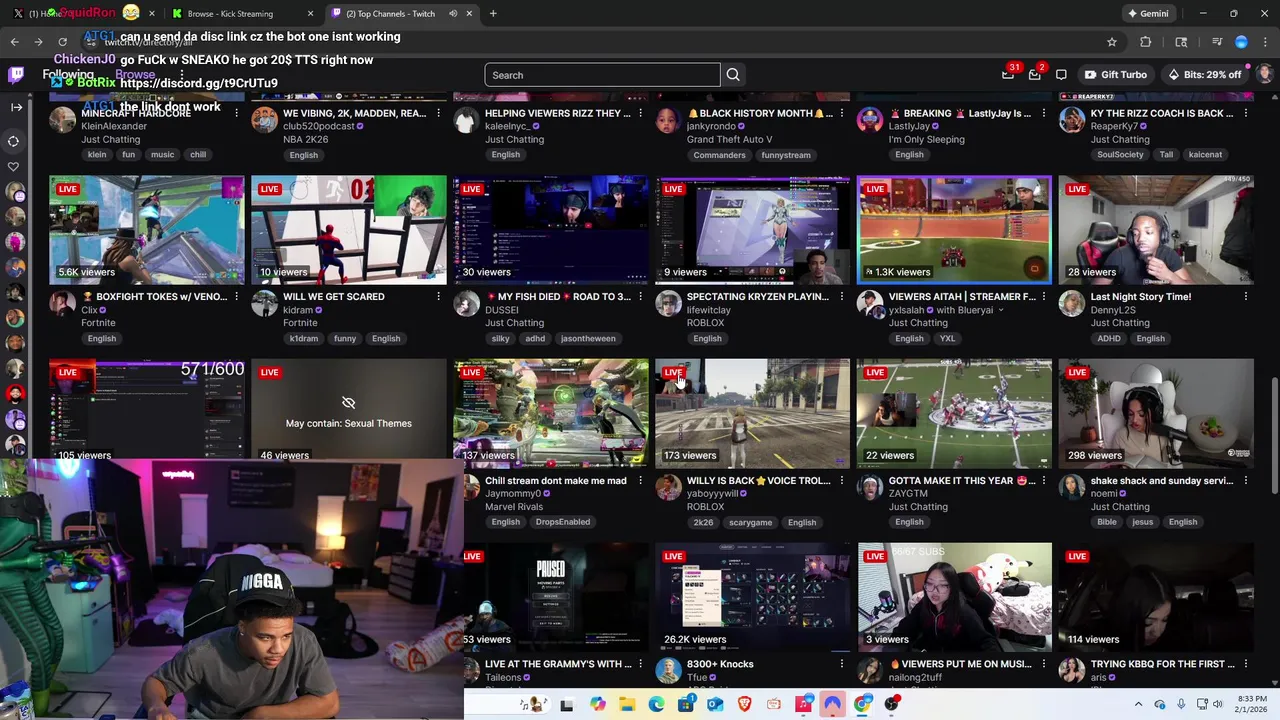The image size is (1280, 720).
Task: Open File Explorer in taskbar
Action: pyautogui.click(x=626, y=704)
